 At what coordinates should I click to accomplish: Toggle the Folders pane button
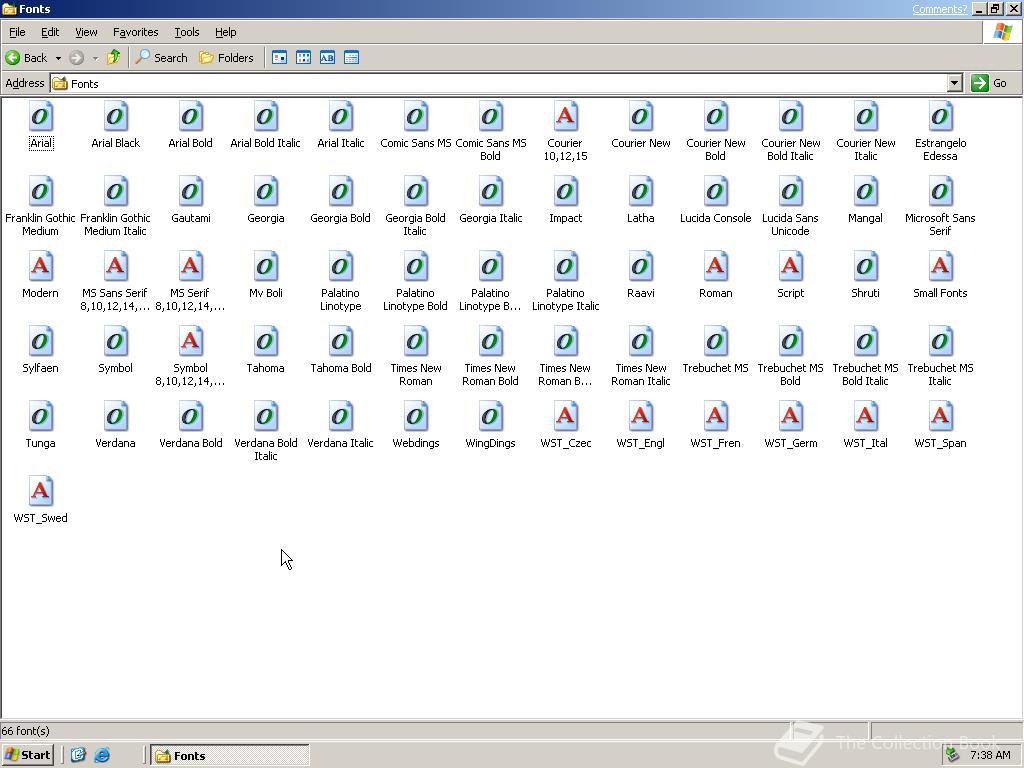tap(226, 57)
